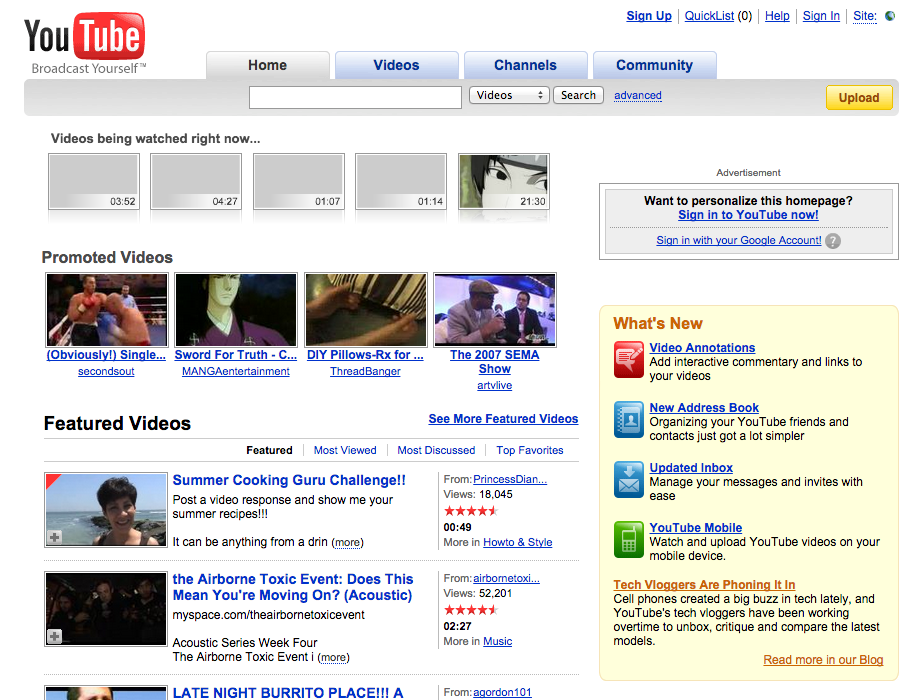Image resolution: width=921 pixels, height=700 pixels.
Task: Open agordon101 uploader profile link
Action: pos(502,692)
